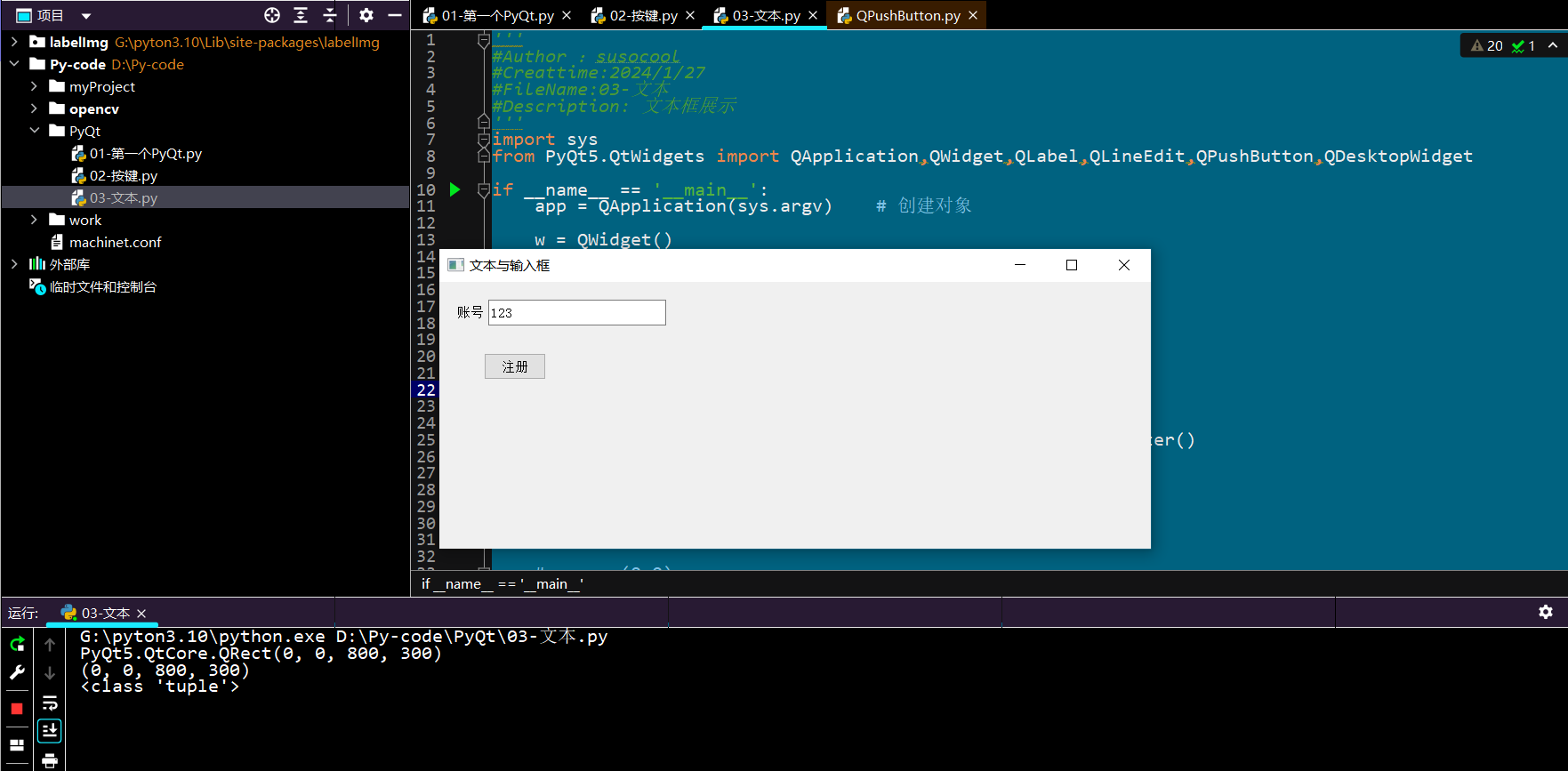1568x771 pixels.
Task: Collapse all items in project tree
Action: [329, 15]
